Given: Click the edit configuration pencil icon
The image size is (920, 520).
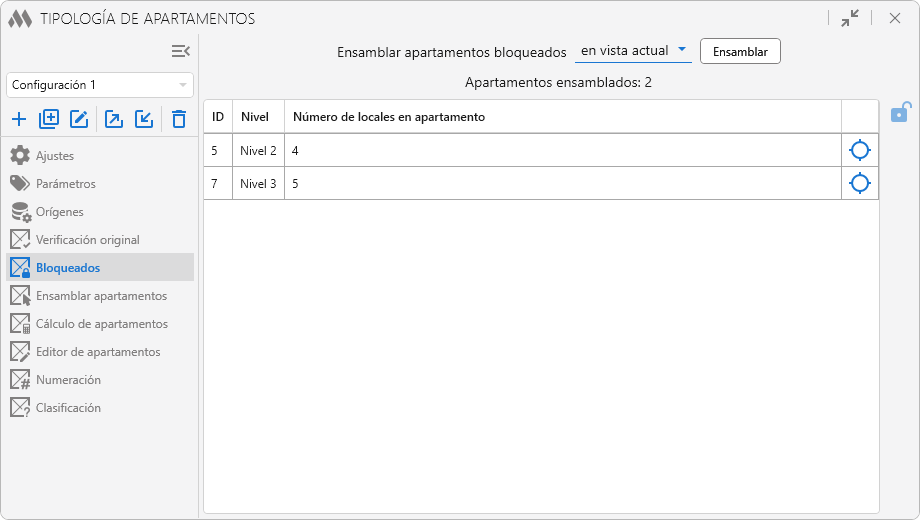Looking at the screenshot, I should pyautogui.click(x=79, y=120).
